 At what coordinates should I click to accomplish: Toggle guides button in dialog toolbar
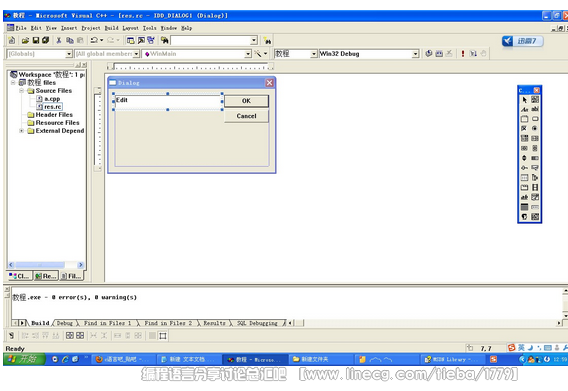coord(163,336)
